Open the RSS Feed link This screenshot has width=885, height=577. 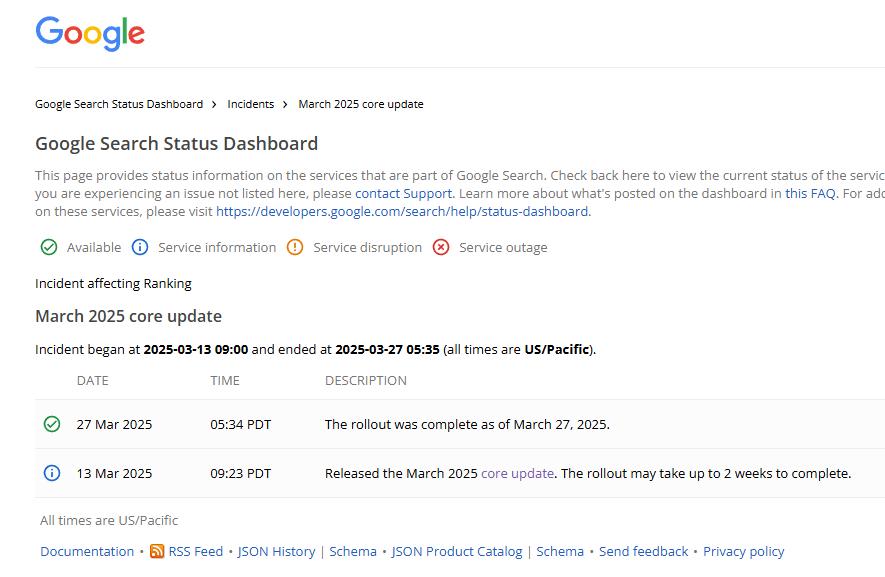196,552
